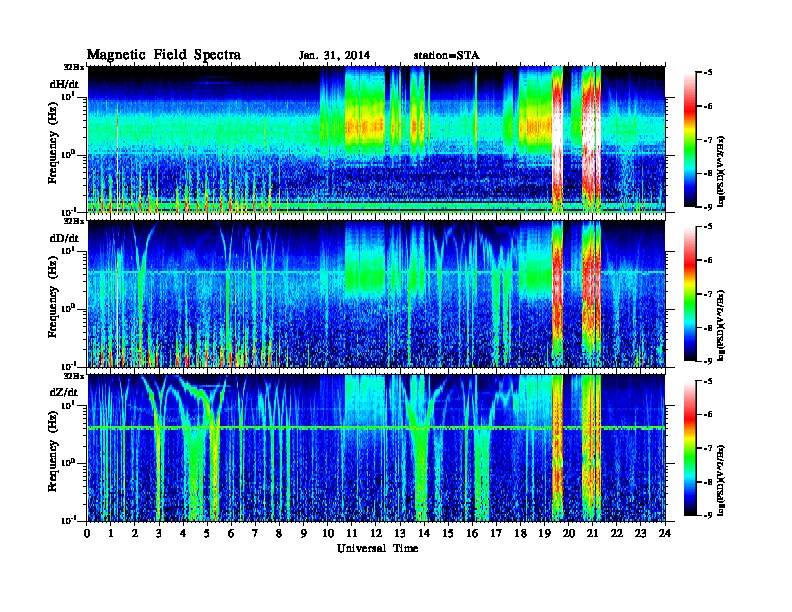Click the "Universal Time" axis title

[x=377, y=548]
